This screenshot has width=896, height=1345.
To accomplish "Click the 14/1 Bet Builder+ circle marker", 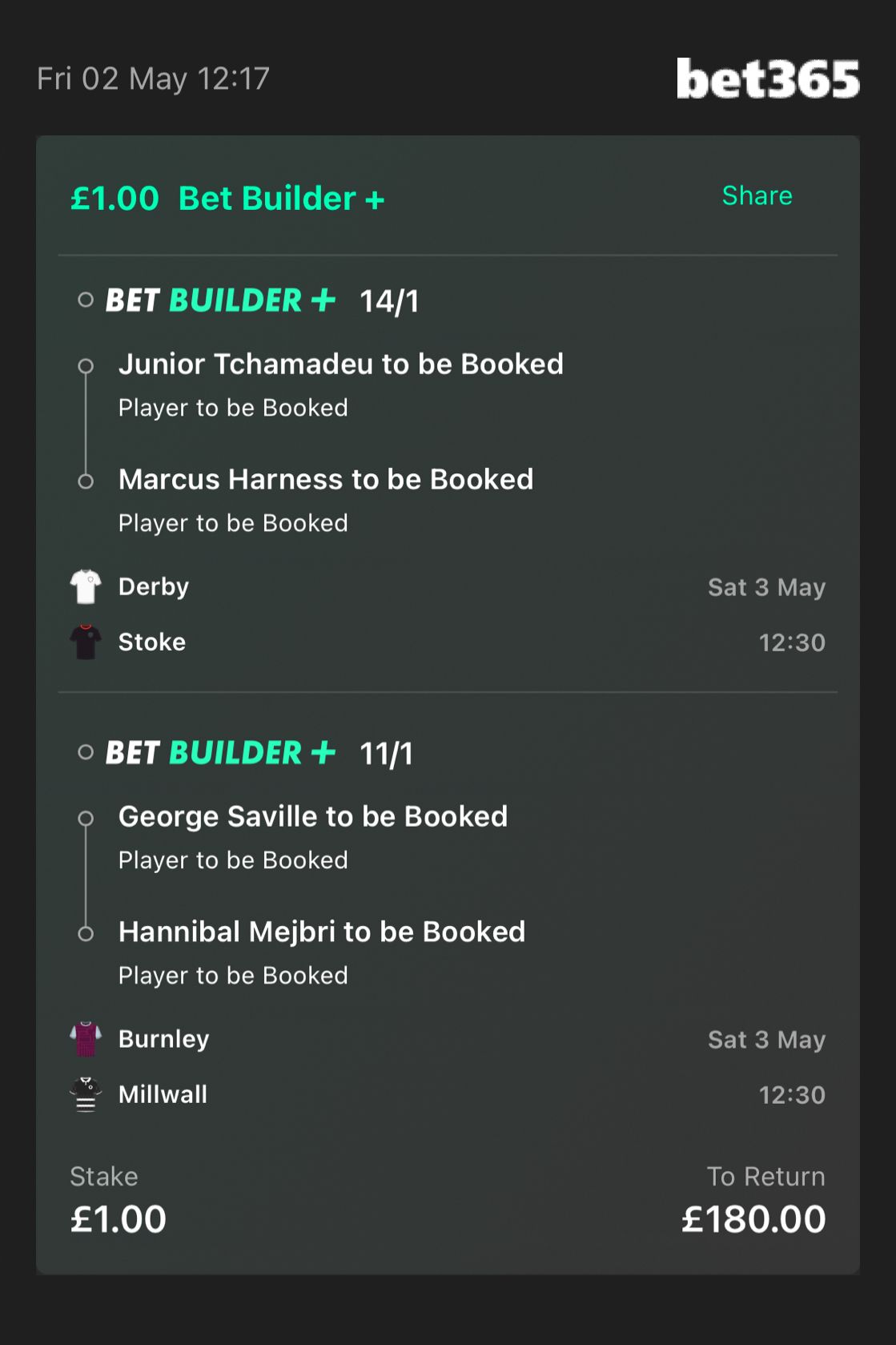I will point(86,300).
